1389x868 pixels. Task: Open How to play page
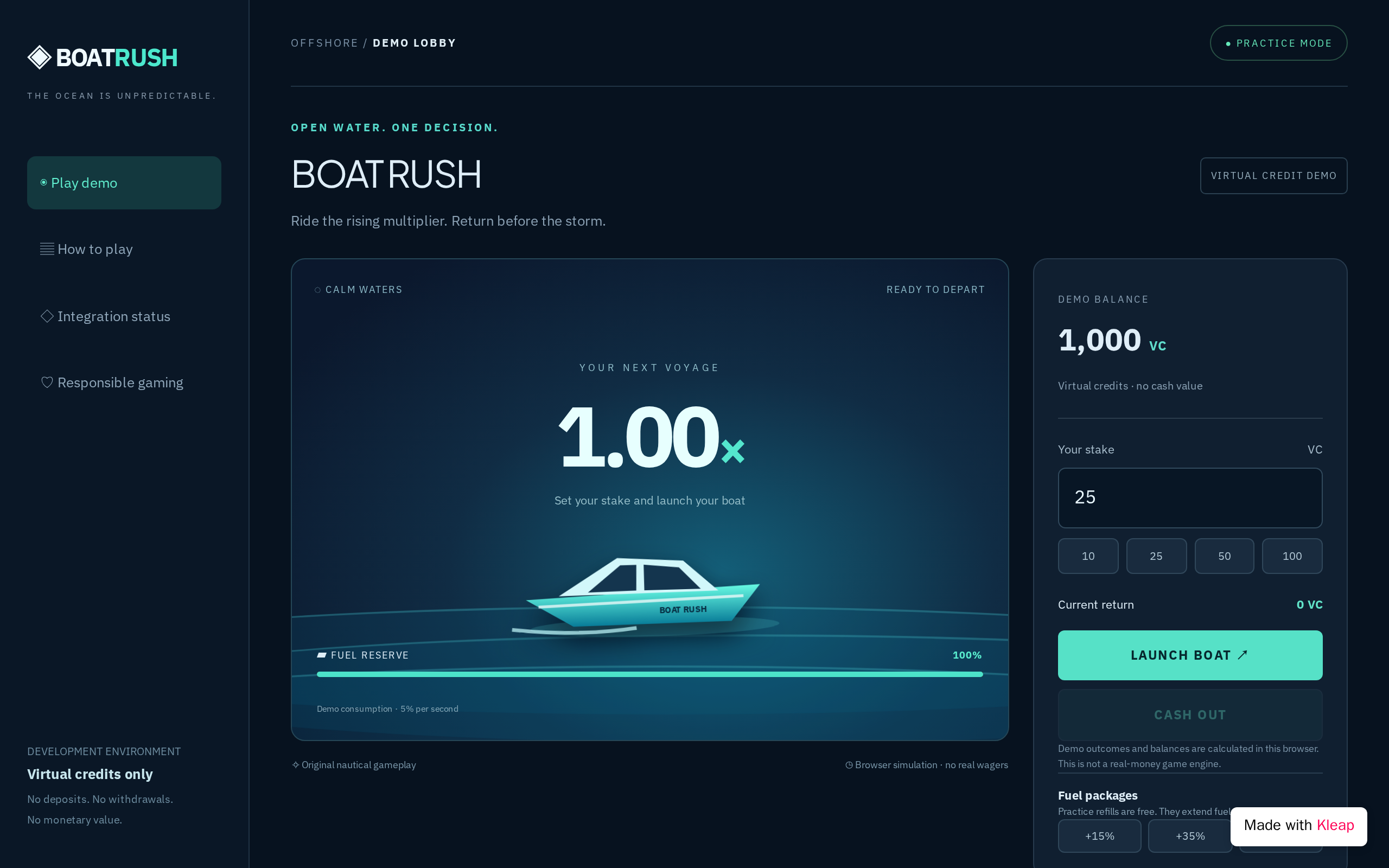[x=124, y=249]
